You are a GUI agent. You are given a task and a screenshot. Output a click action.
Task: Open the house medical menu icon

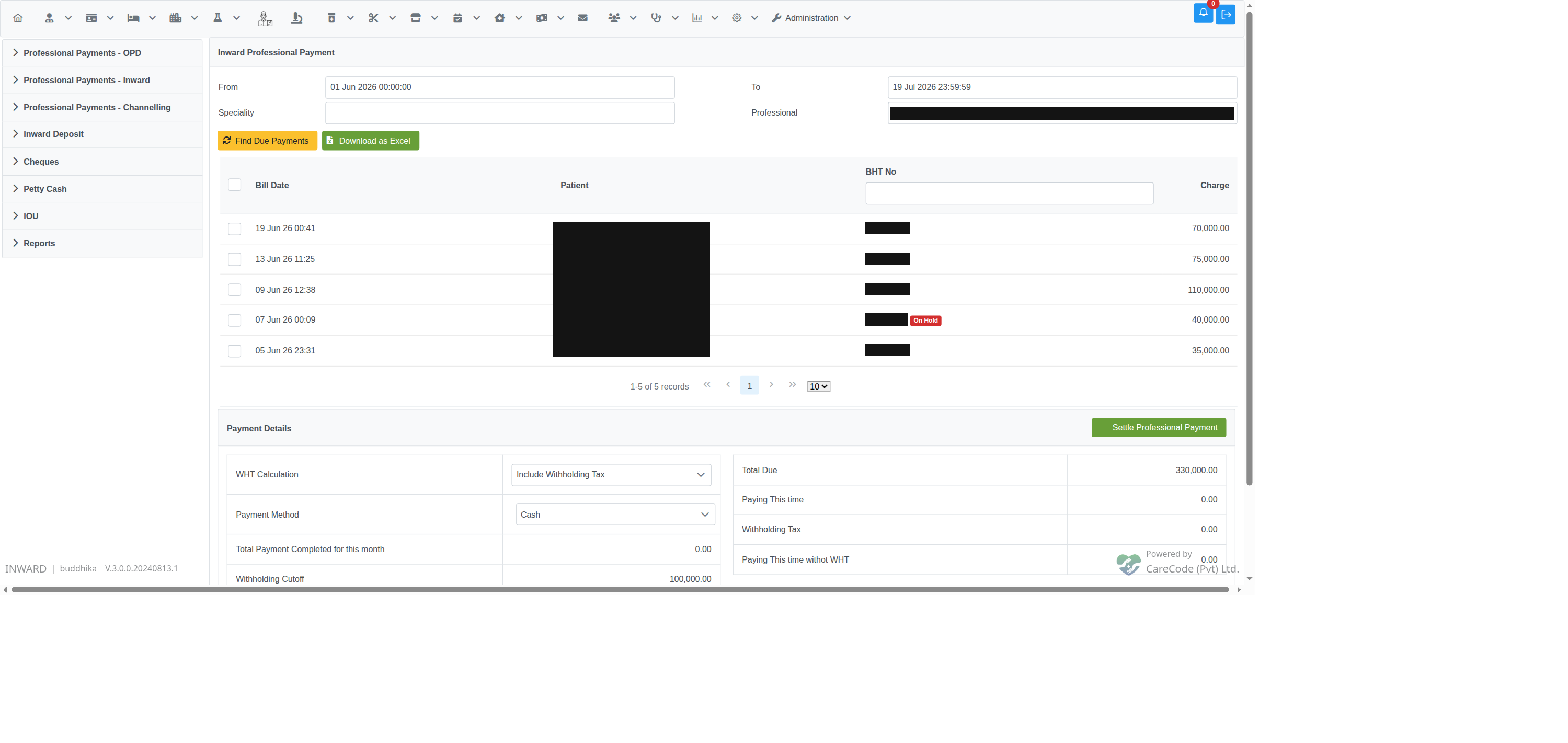[500, 18]
